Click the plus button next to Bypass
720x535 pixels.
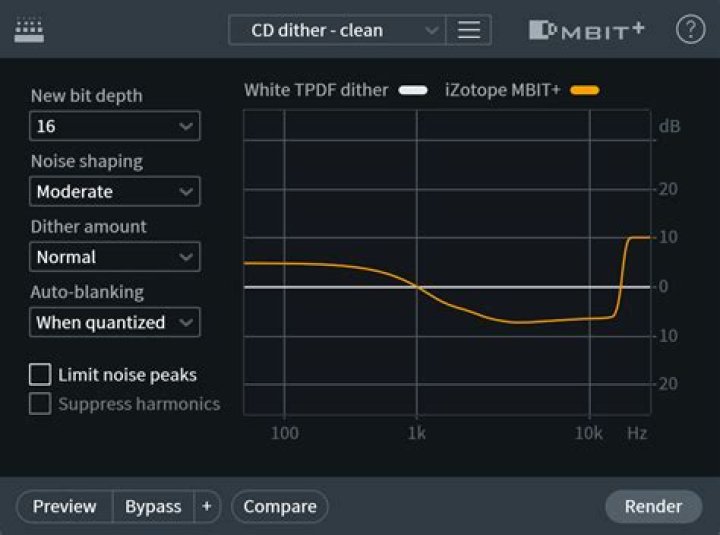[x=207, y=507]
